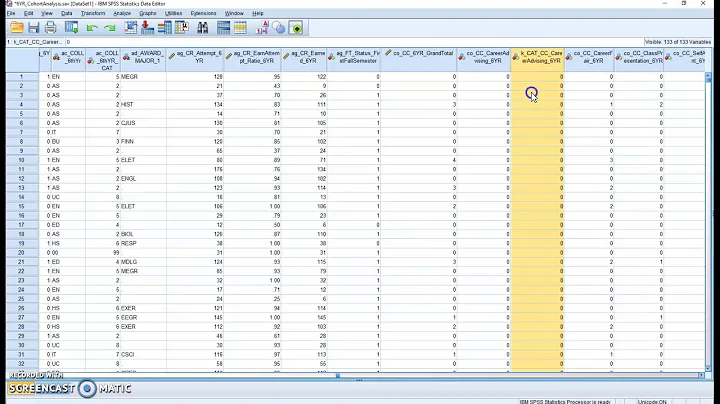Image resolution: width=720 pixels, height=404 pixels.
Task: Click the Show All Variables icon
Action: (296, 28)
